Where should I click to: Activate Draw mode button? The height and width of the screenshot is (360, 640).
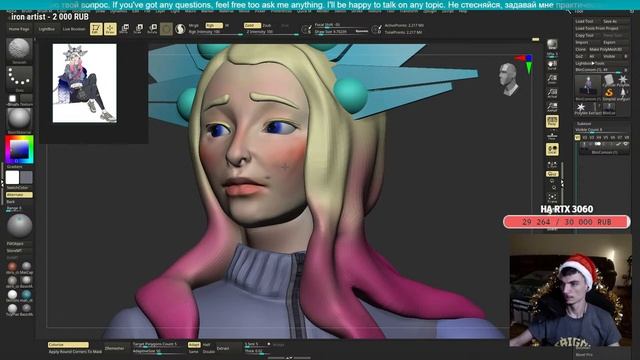[x=110, y=29]
